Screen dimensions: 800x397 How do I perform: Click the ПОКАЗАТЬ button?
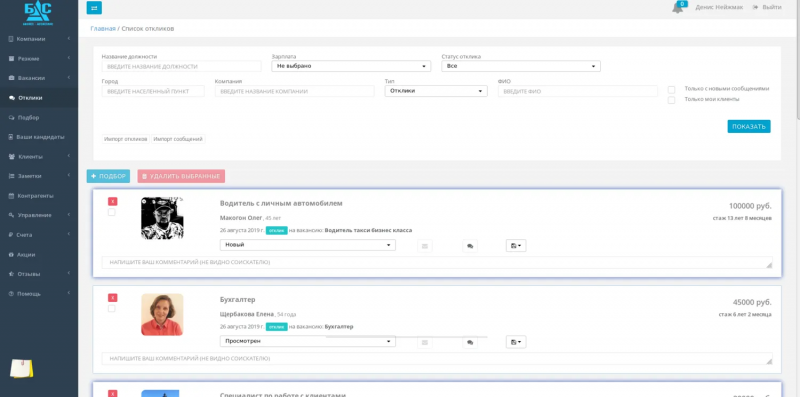748,127
